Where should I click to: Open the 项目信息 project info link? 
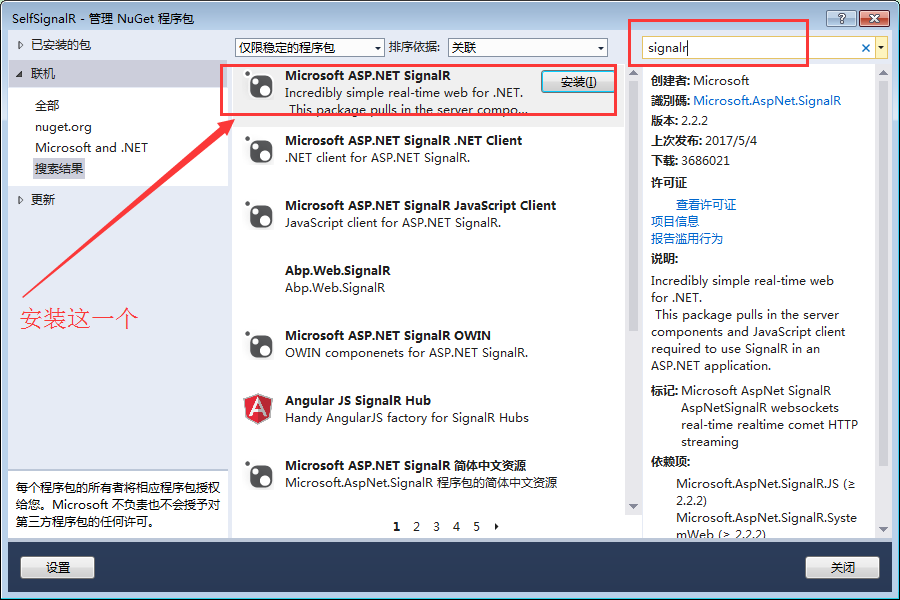click(675, 222)
